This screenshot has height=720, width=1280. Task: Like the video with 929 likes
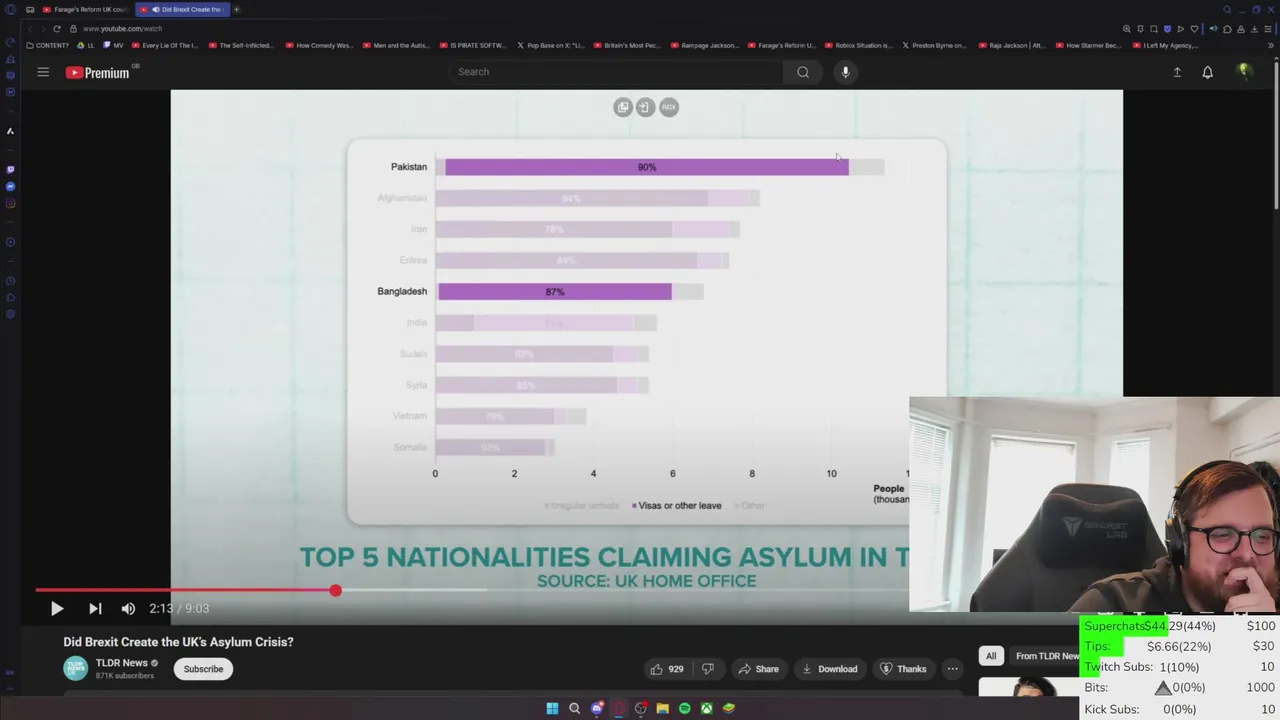[x=667, y=669]
